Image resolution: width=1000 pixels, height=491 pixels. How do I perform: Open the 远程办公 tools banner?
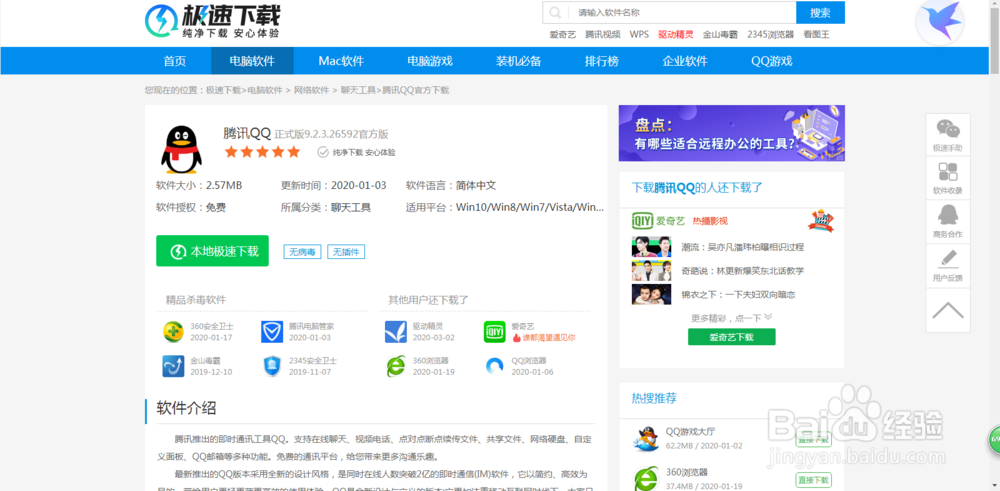(732, 133)
